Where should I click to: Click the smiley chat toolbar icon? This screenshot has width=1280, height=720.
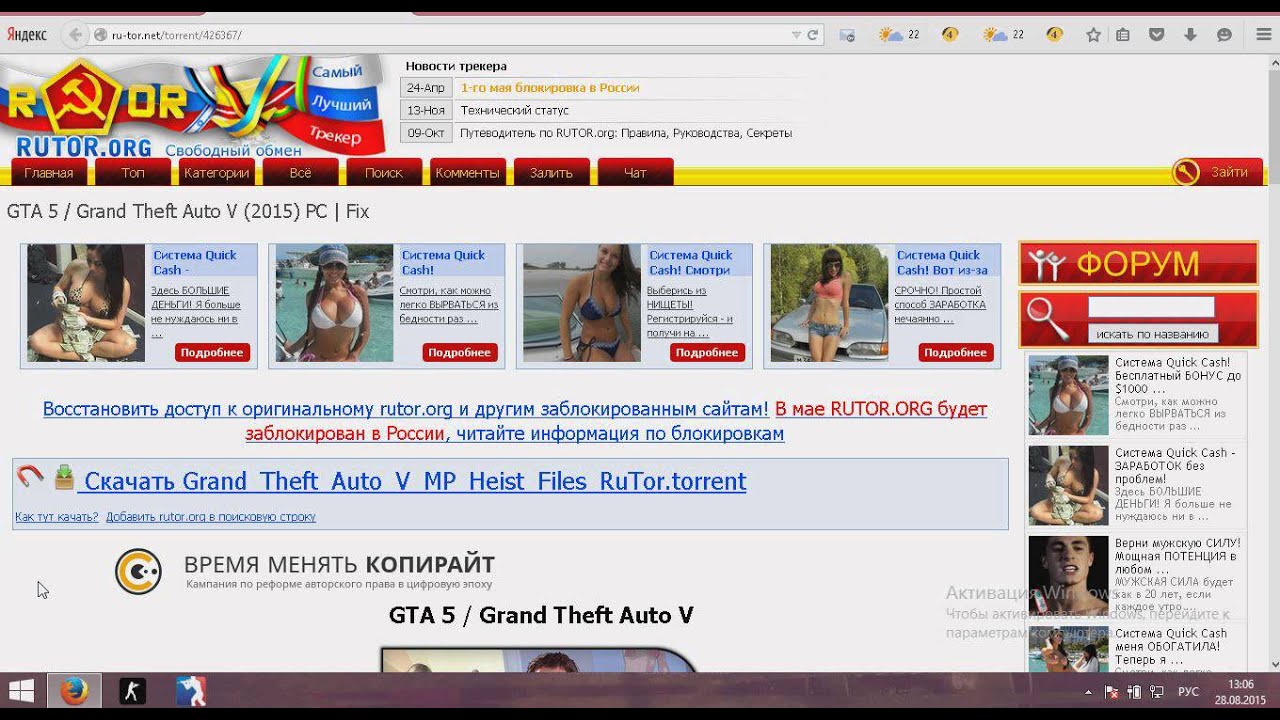[1224, 35]
